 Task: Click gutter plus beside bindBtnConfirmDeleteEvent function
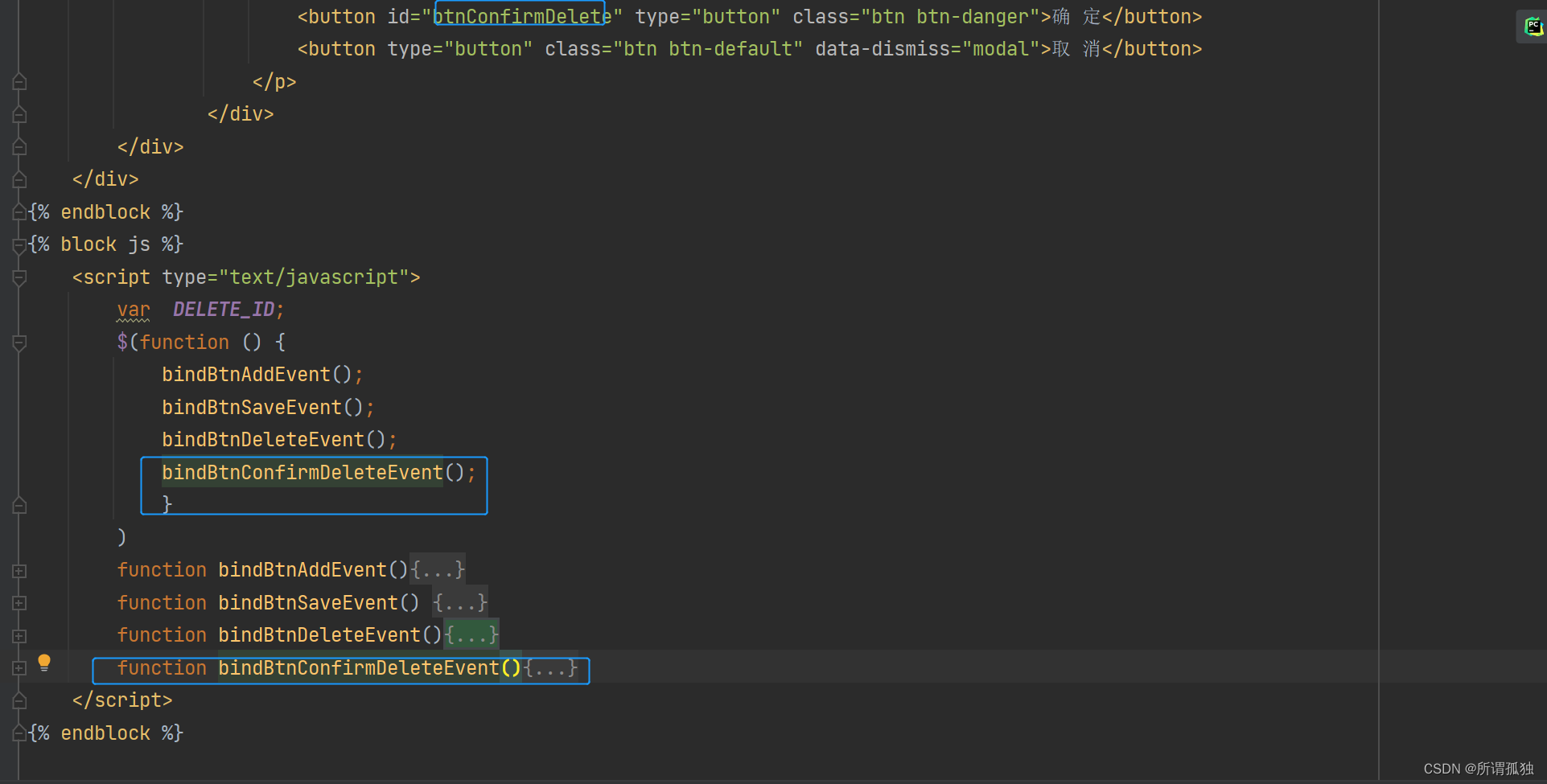(19, 668)
